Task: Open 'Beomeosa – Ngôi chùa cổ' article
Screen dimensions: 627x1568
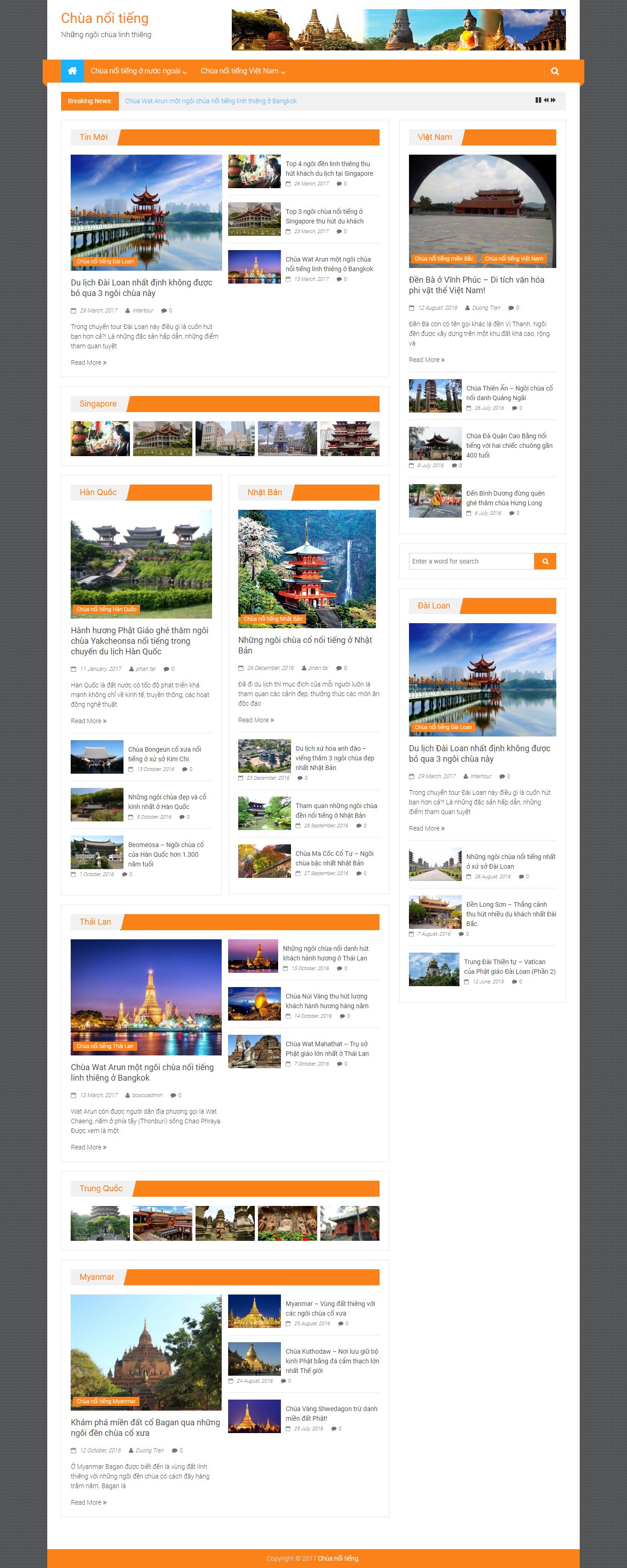Action: [x=166, y=854]
